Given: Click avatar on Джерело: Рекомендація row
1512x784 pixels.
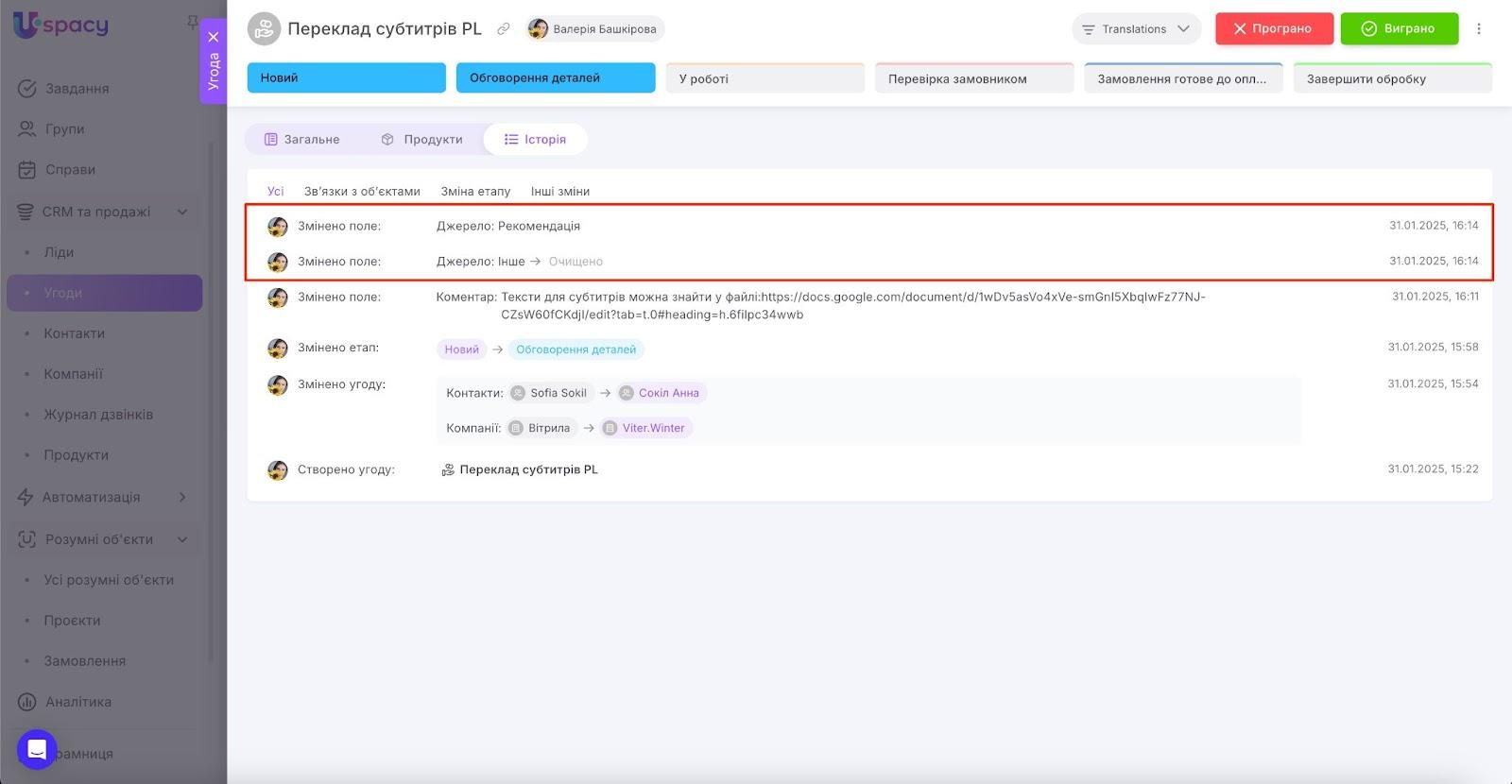Looking at the screenshot, I should (x=278, y=227).
